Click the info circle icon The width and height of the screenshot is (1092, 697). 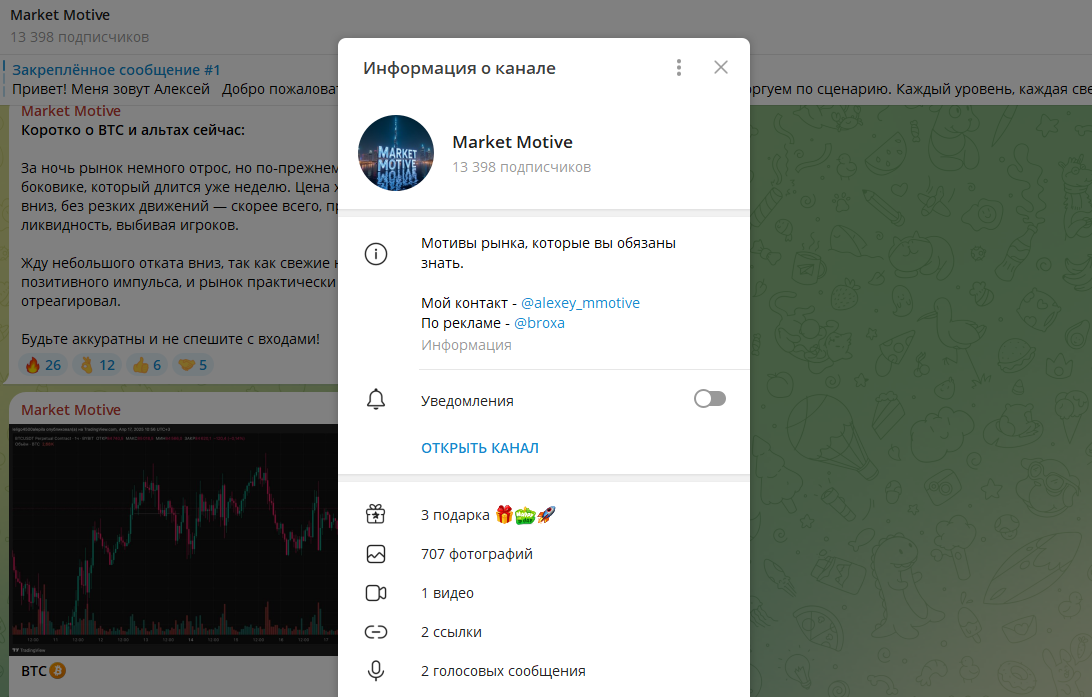[x=376, y=253]
